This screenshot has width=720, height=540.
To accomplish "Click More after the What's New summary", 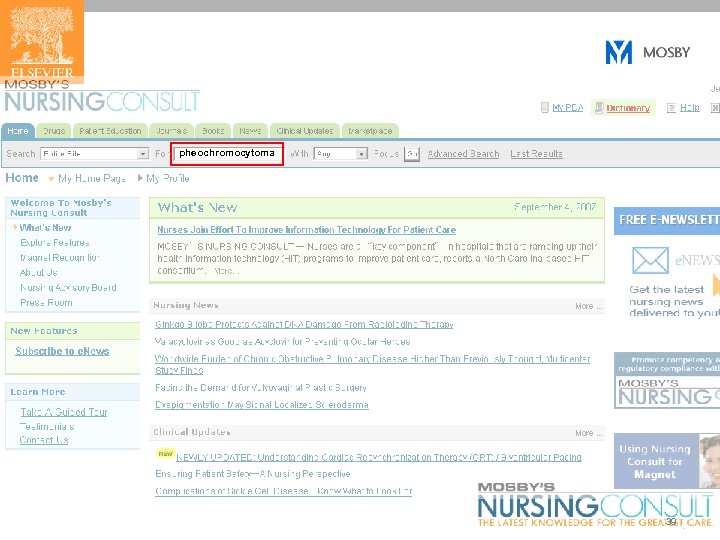I will click(x=225, y=271).
